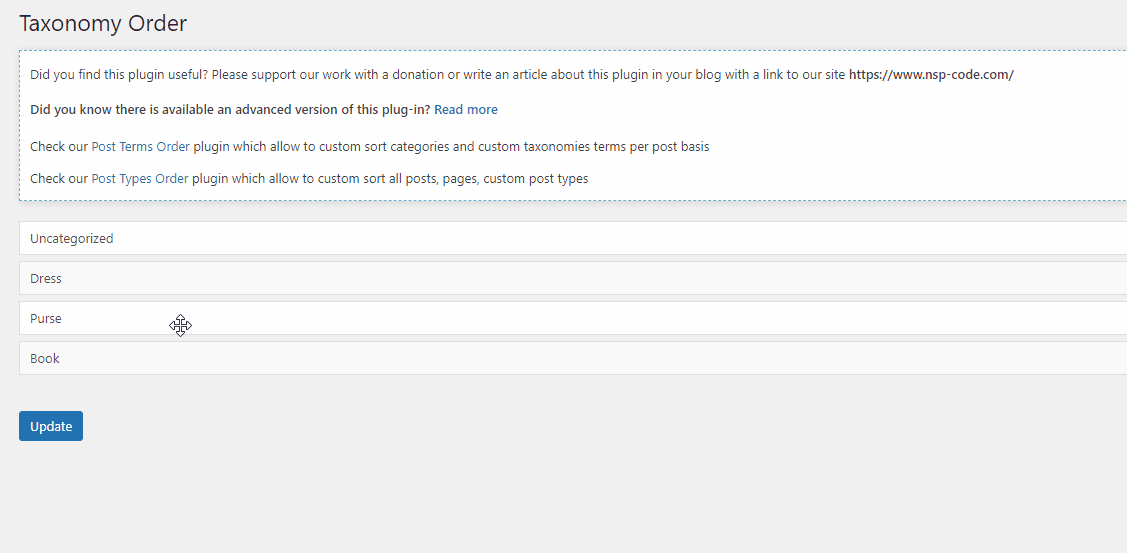Viewport: 1127px width, 553px height.
Task: Click the Taxonomy Order page heading
Action: (103, 23)
